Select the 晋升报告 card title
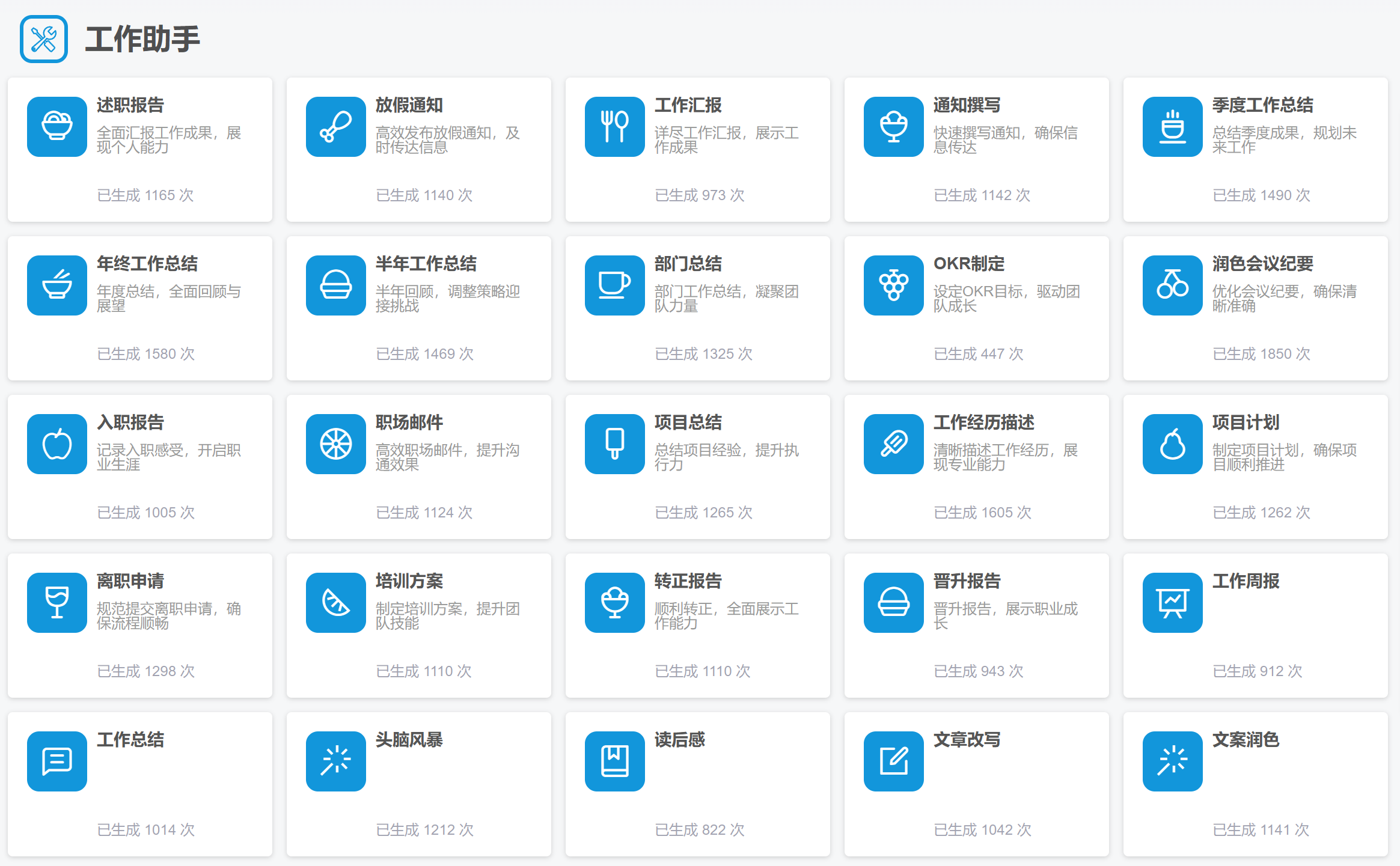 (967, 581)
